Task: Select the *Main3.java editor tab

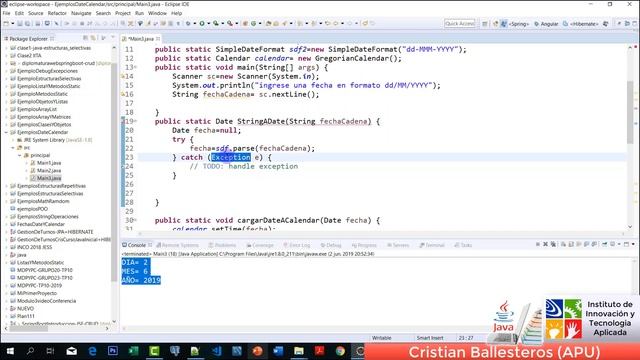Action: [x=141, y=39]
